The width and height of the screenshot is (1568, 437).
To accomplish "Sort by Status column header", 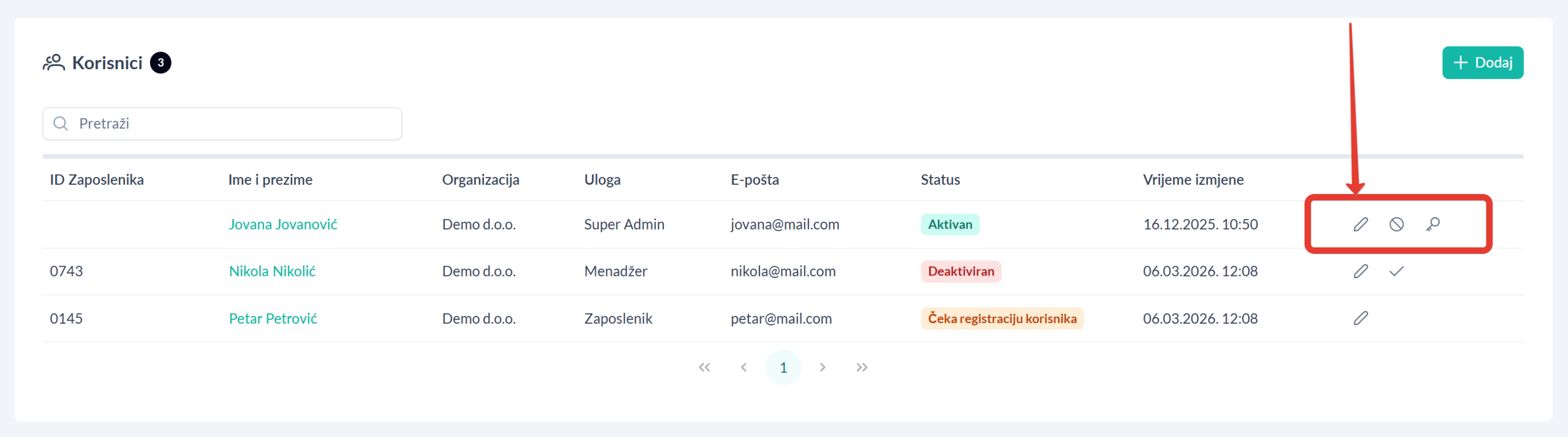I will (940, 180).
